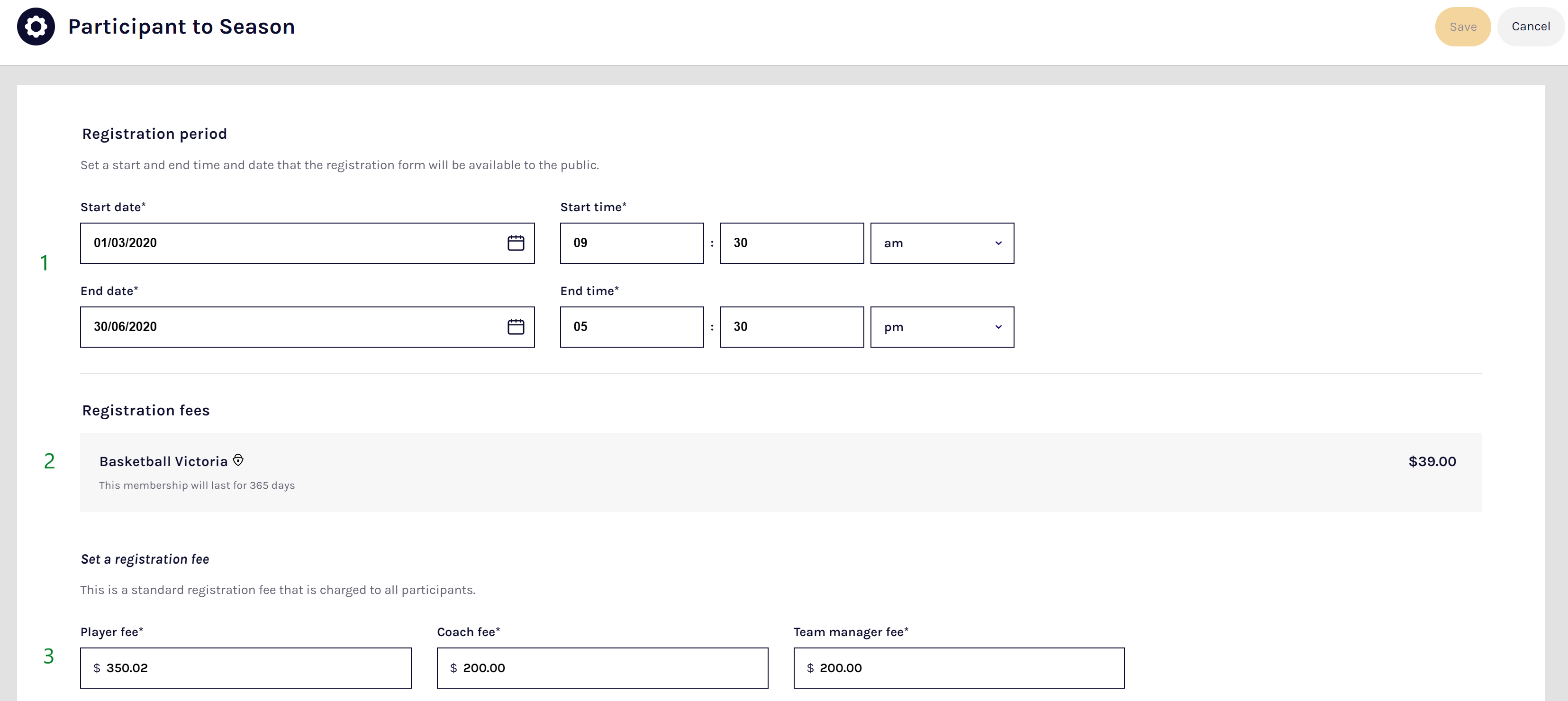Image resolution: width=1568 pixels, height=701 pixels.
Task: Edit the Start time minutes field
Action: pyautogui.click(x=791, y=243)
